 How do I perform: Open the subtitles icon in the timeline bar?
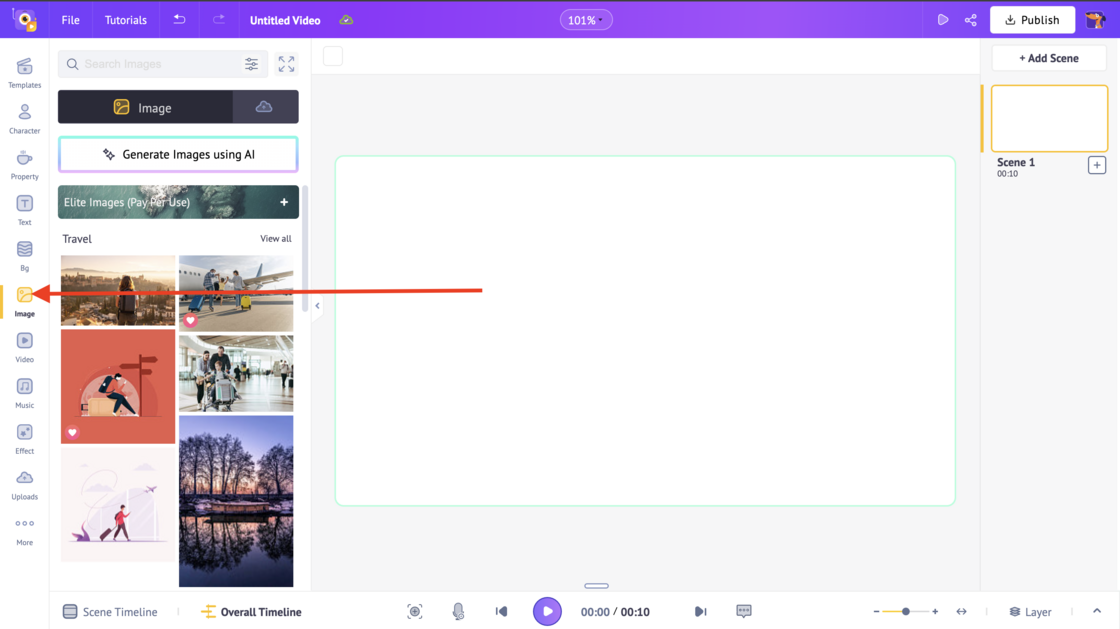[x=745, y=611]
